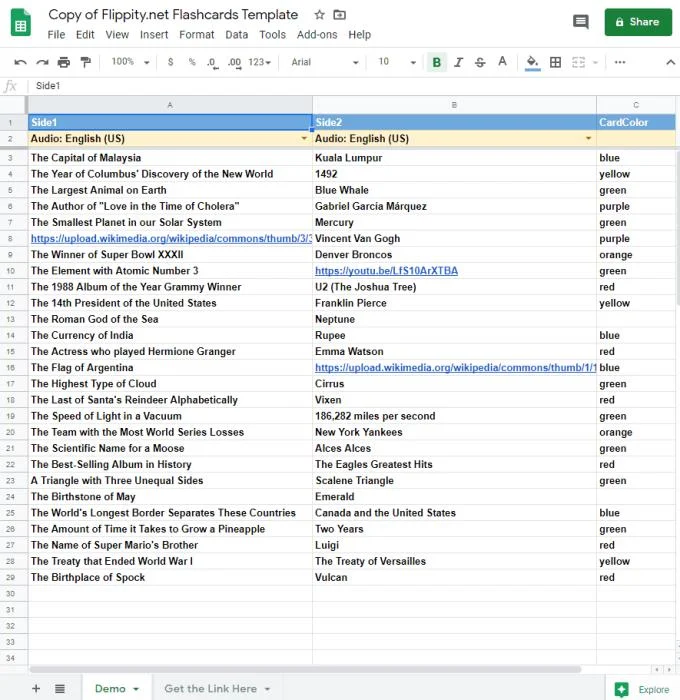
Task: Open the merge cells options arrow
Action: click(x=595, y=62)
